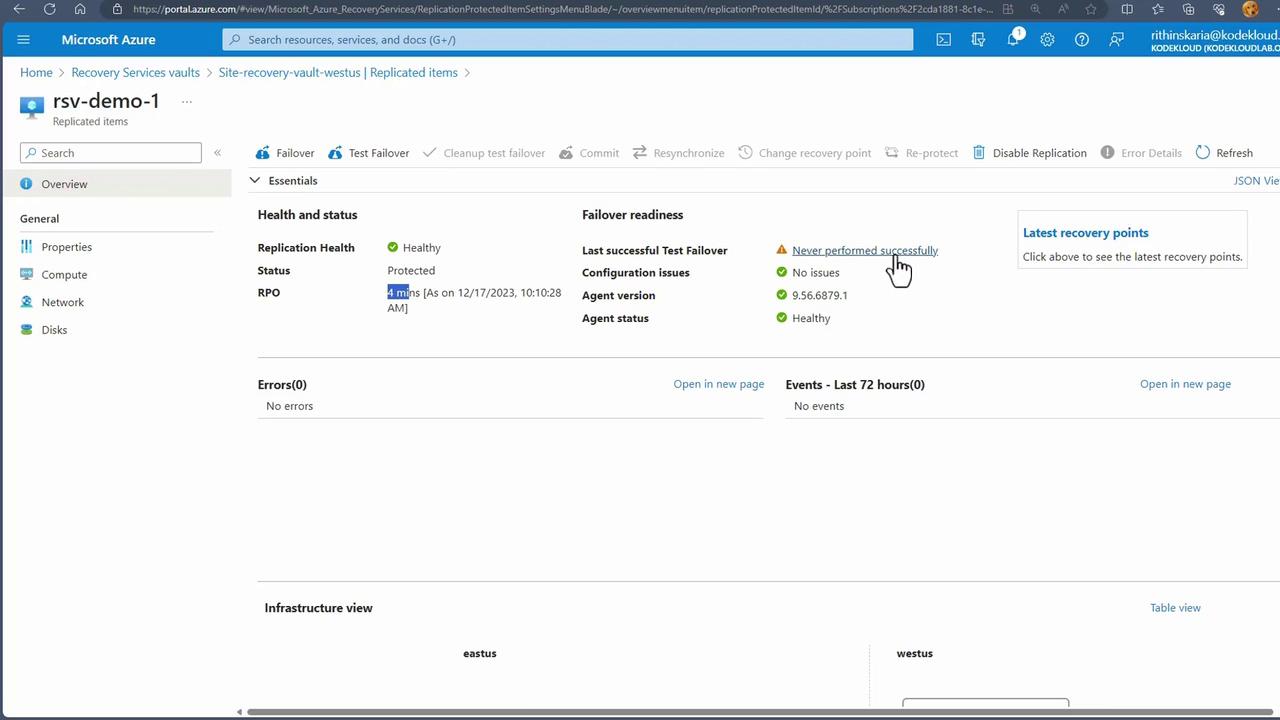Click Disable Replication
Image resolution: width=1280 pixels, height=720 pixels.
(1029, 153)
